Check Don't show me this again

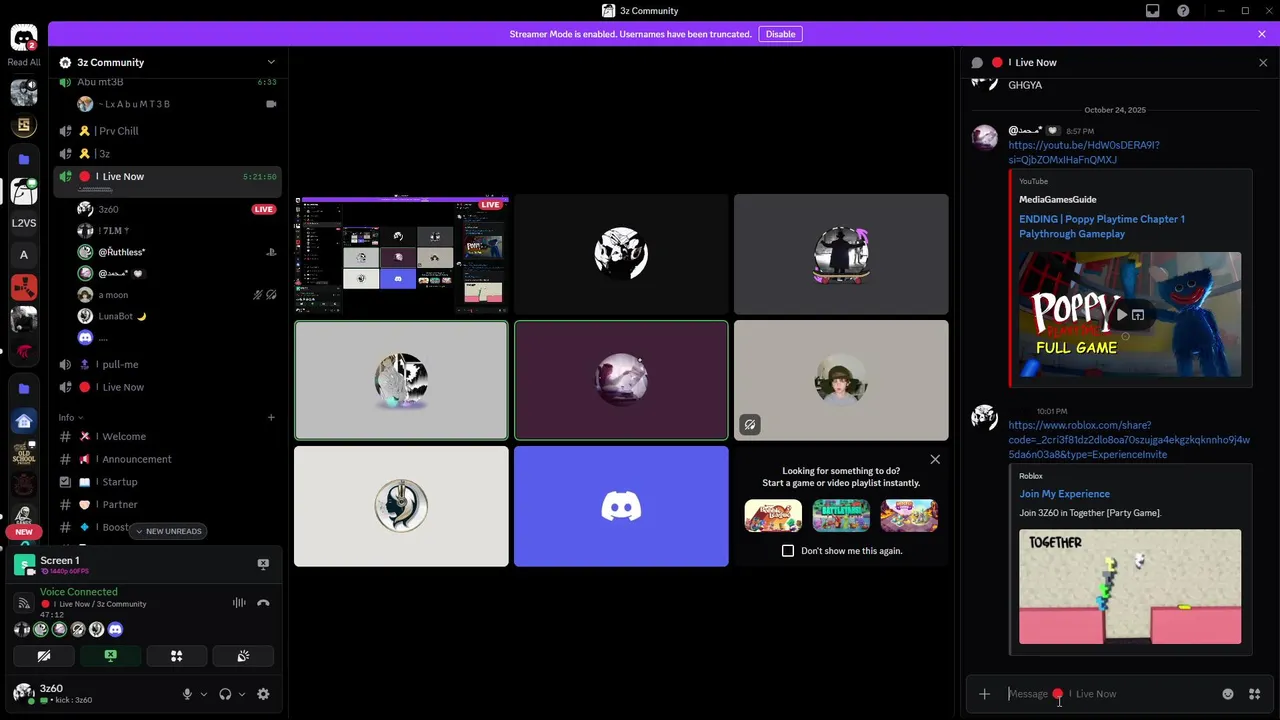(x=788, y=551)
